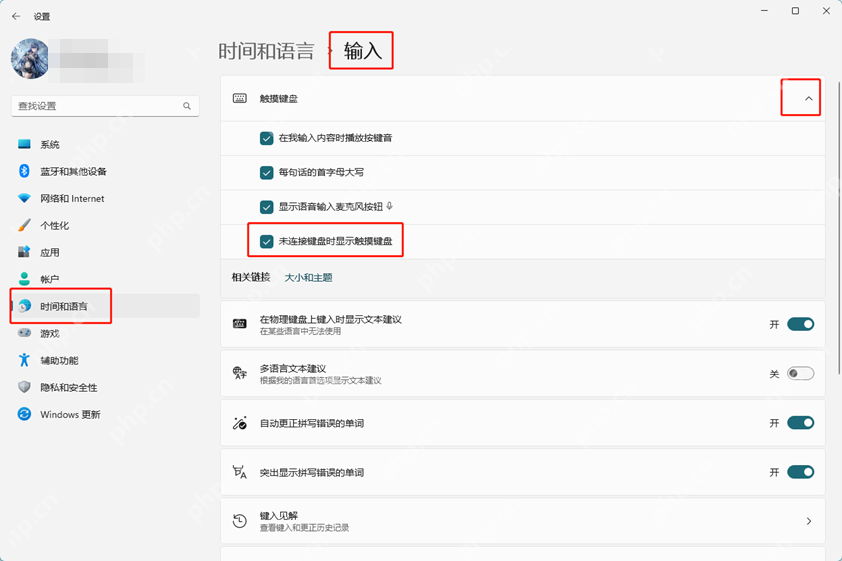Select the 时间和语言 sidebar text
The height and width of the screenshot is (561, 842).
(64, 307)
